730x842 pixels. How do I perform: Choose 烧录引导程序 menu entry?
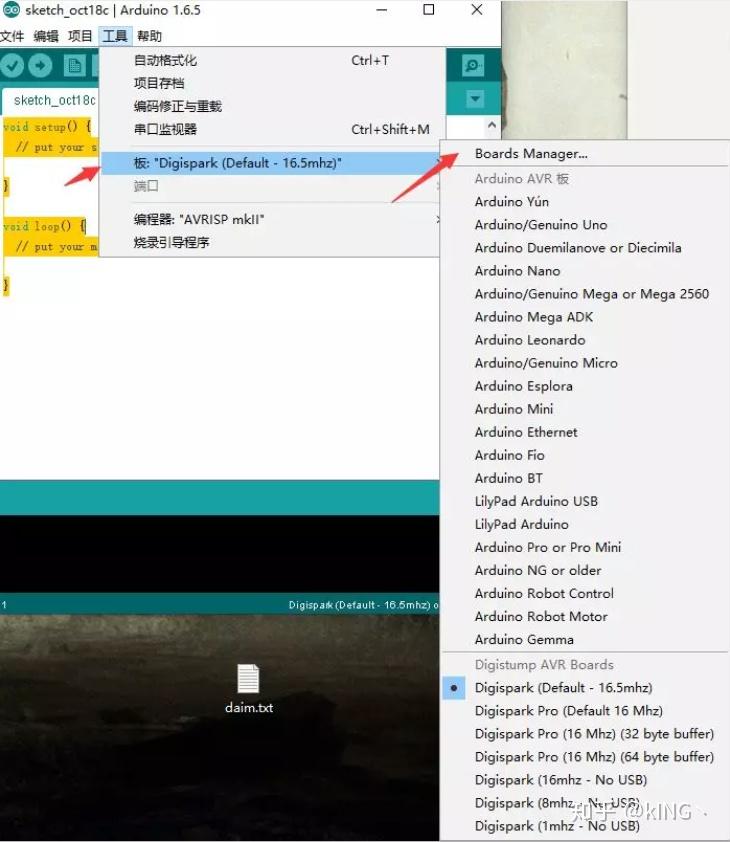point(272,242)
